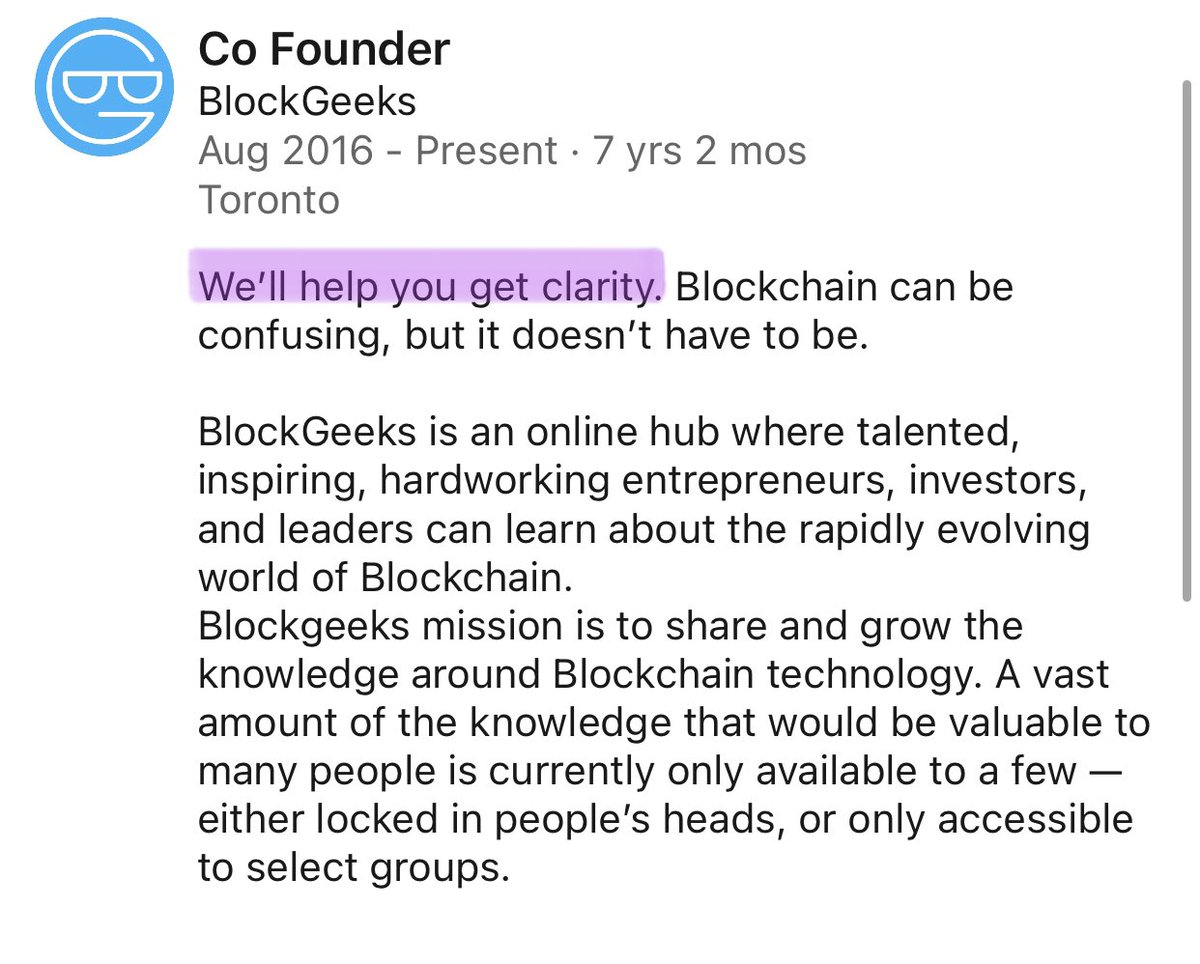Click "Blockchain can be" after the highlighted text
1200x964 pixels.
(845, 287)
